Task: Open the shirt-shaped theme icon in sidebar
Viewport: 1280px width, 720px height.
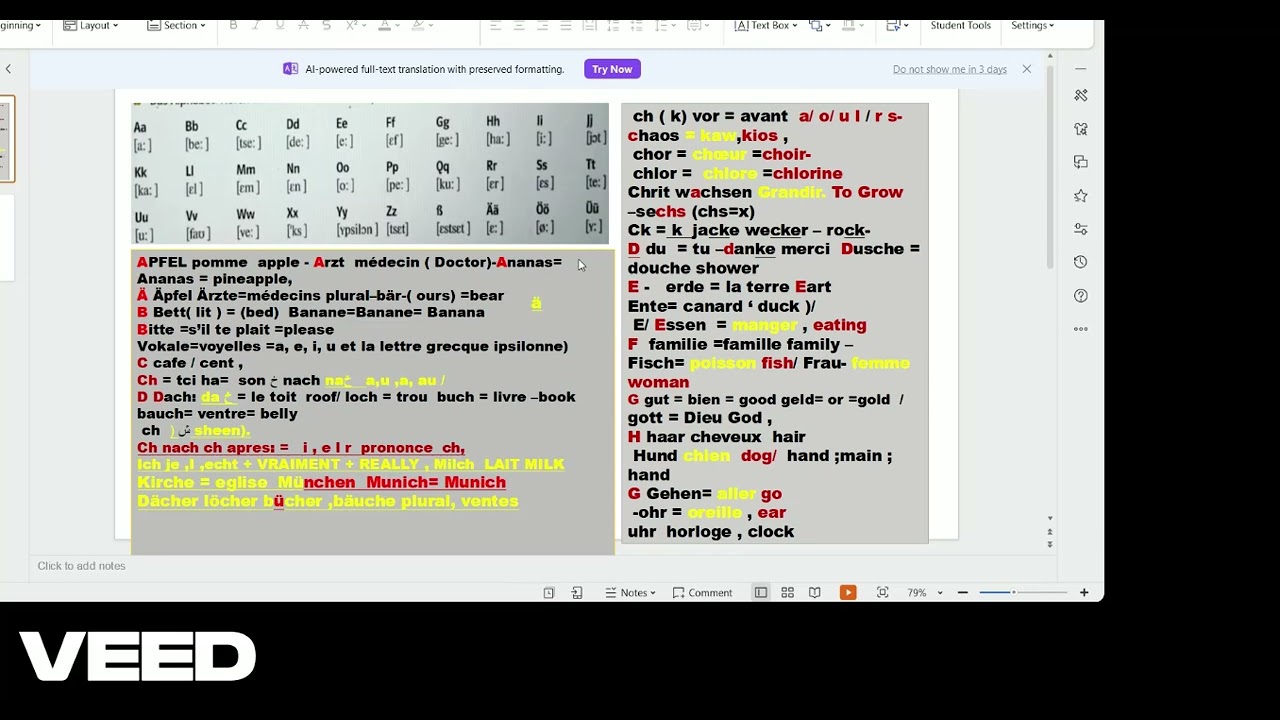Action: (1081, 129)
